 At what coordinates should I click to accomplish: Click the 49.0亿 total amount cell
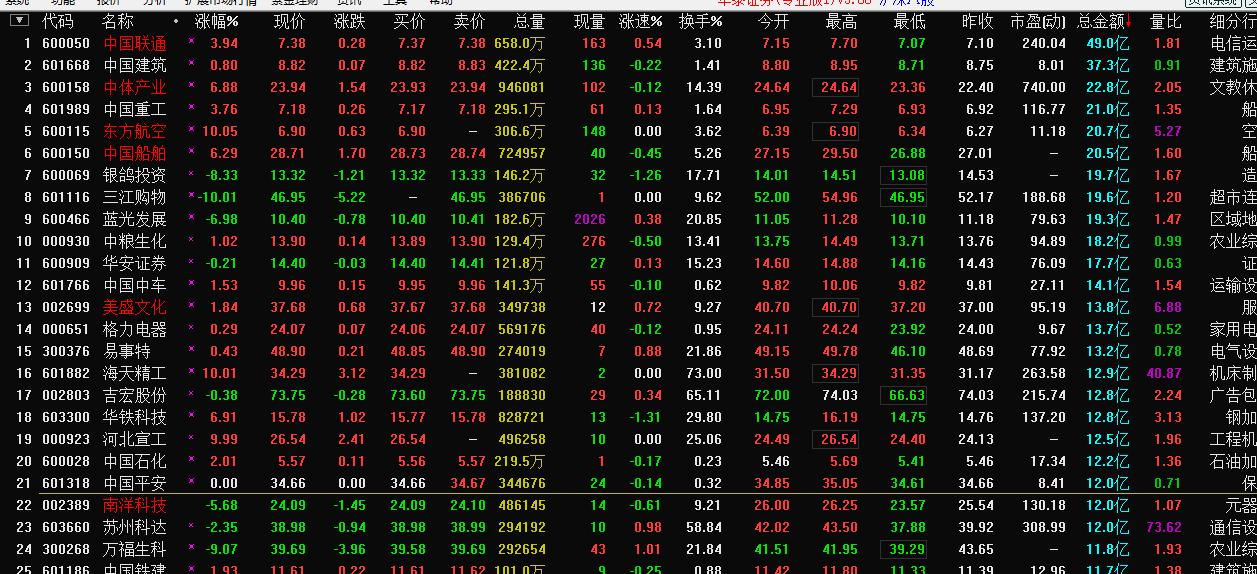1107,43
